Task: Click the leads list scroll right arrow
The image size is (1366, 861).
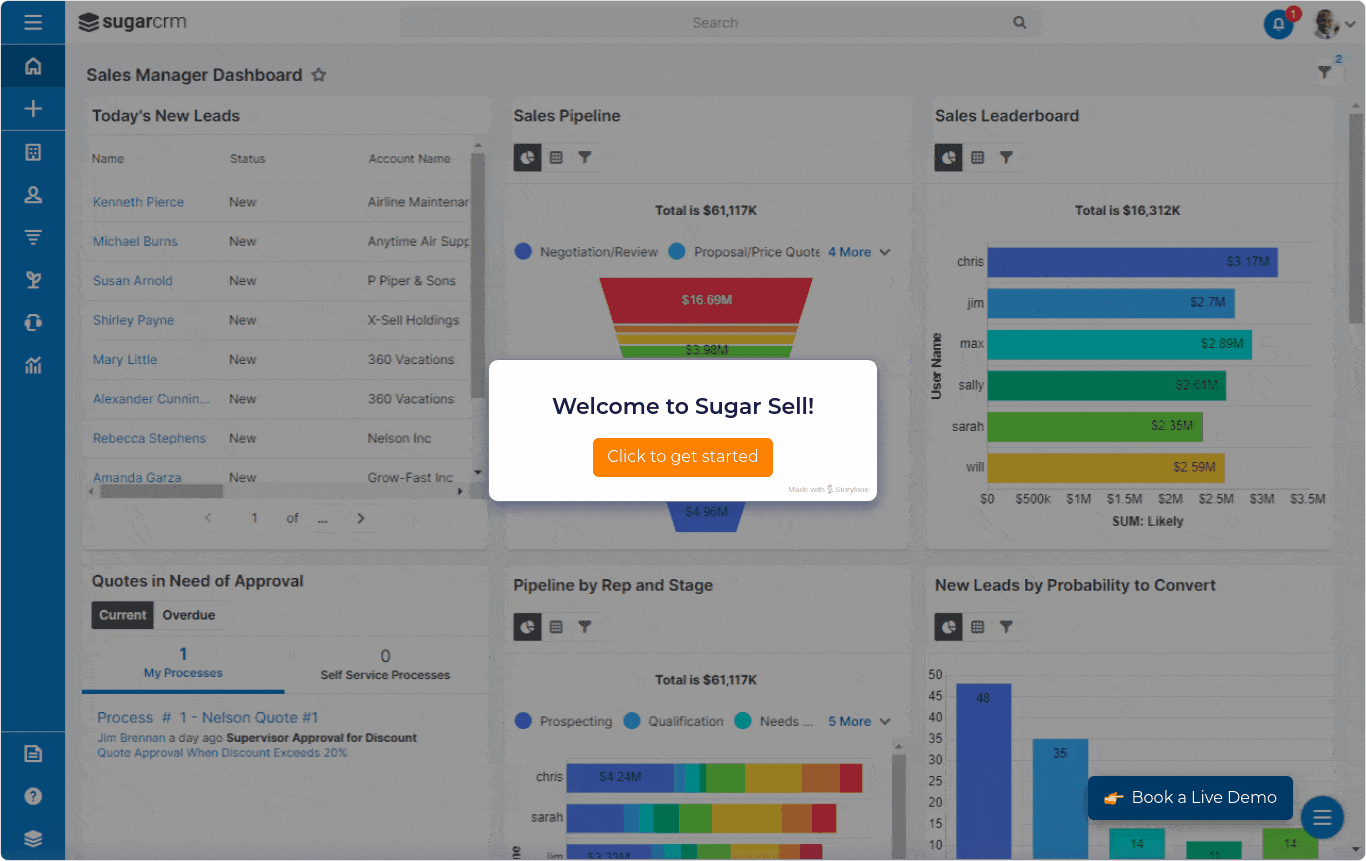Action: (460, 491)
